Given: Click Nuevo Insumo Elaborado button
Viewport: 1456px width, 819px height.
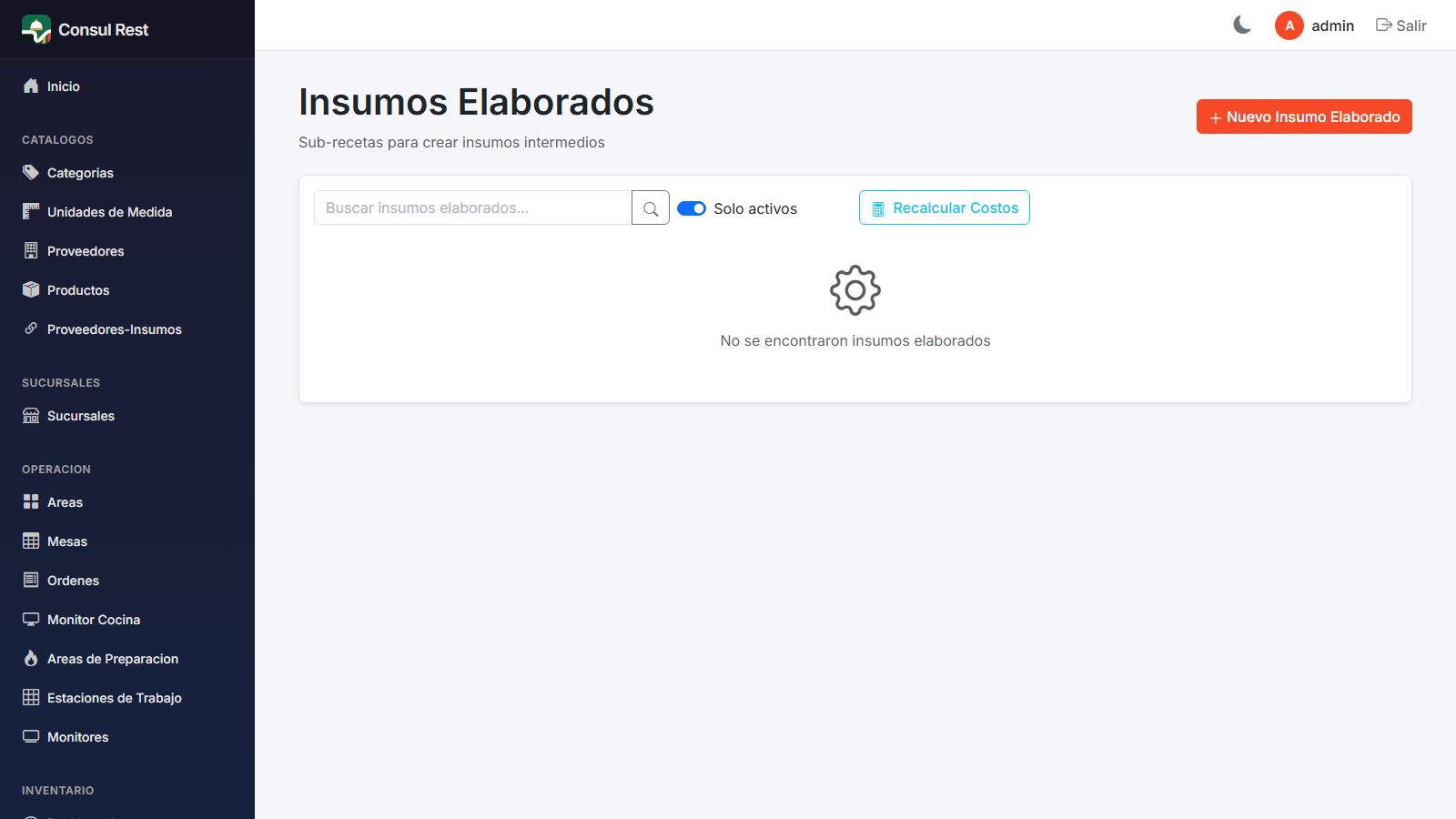Looking at the screenshot, I should 1304,116.
